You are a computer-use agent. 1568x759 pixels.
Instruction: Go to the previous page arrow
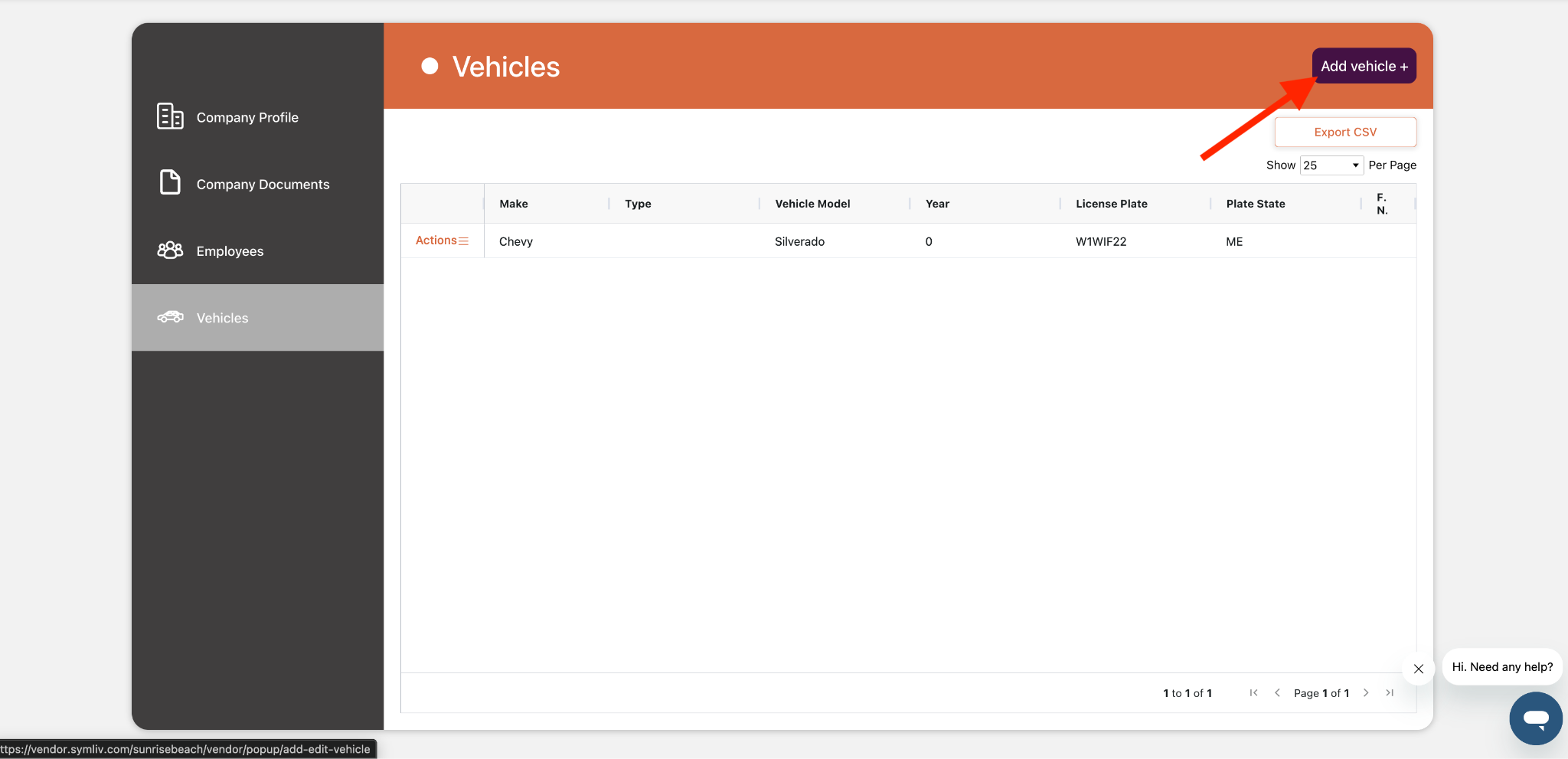(1277, 693)
